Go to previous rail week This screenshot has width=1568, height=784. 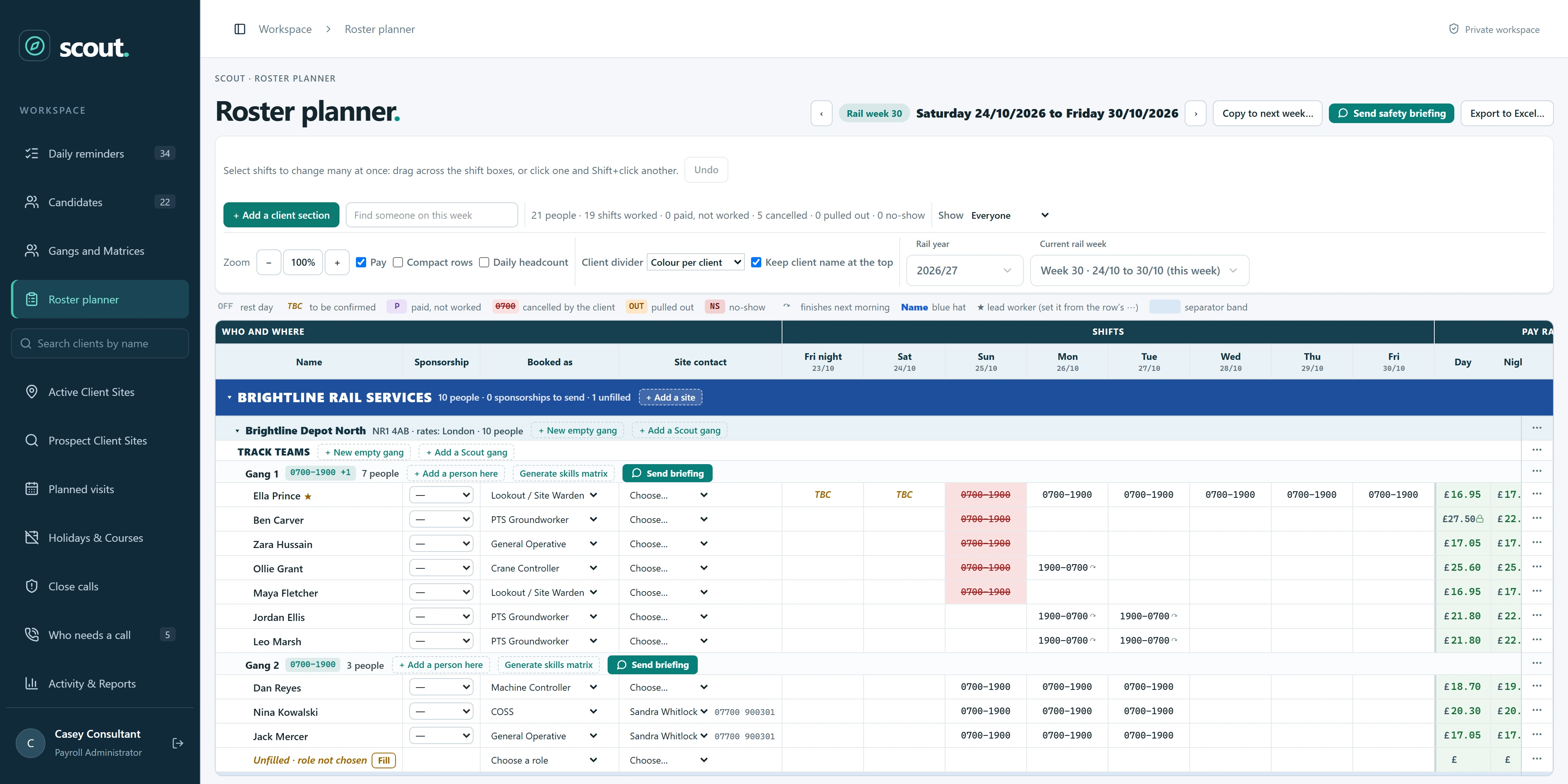[821, 114]
